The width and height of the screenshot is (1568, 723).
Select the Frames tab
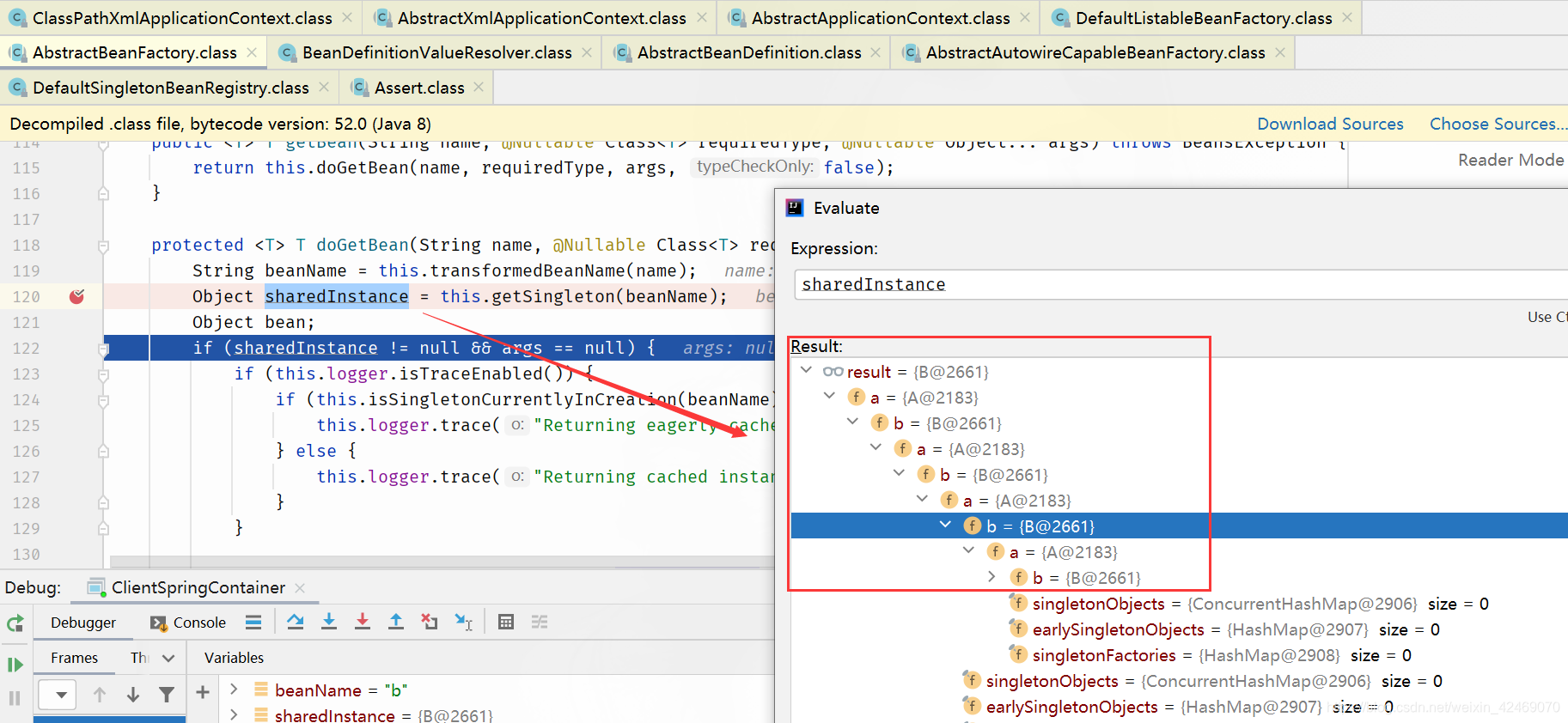pyautogui.click(x=75, y=658)
